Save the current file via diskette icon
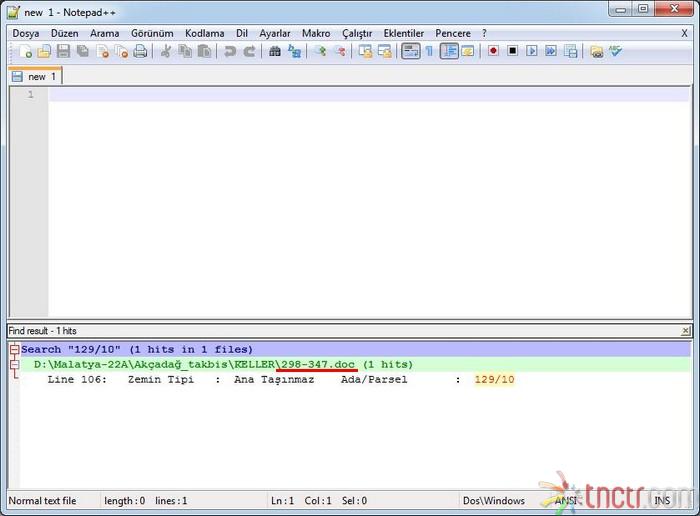This screenshot has width=700, height=516. pos(63,51)
